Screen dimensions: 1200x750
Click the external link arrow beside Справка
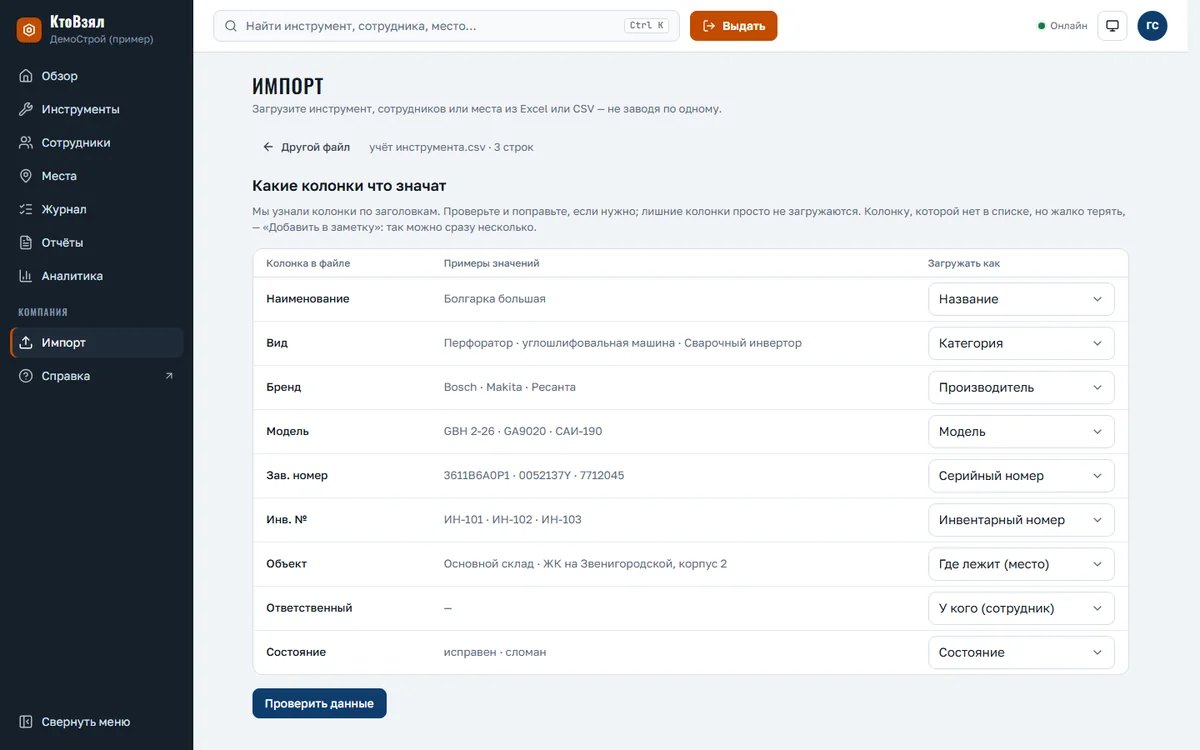pos(169,376)
